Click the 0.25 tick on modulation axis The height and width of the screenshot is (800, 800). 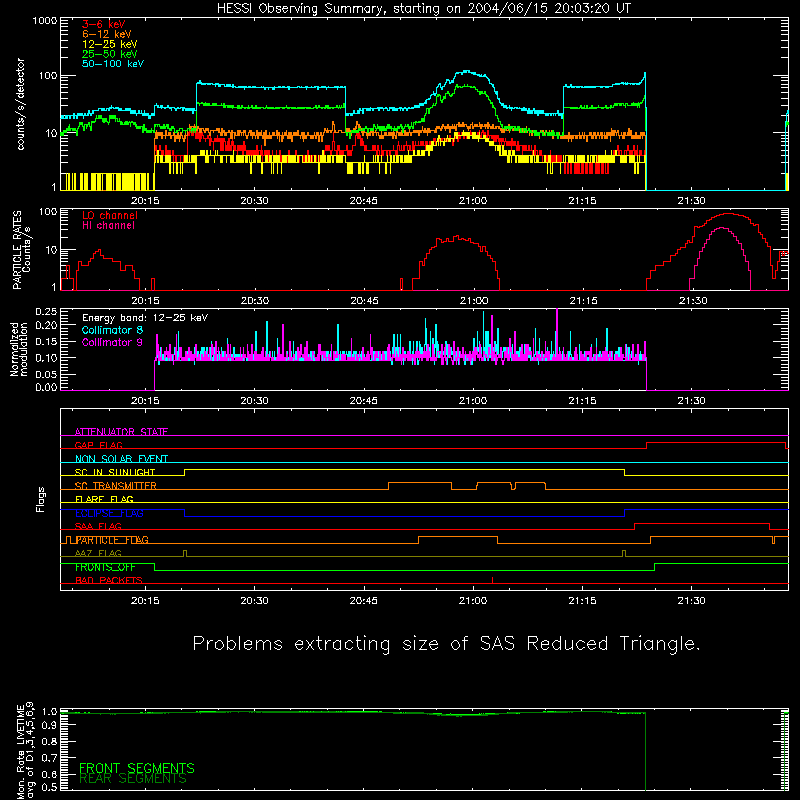tap(46, 312)
